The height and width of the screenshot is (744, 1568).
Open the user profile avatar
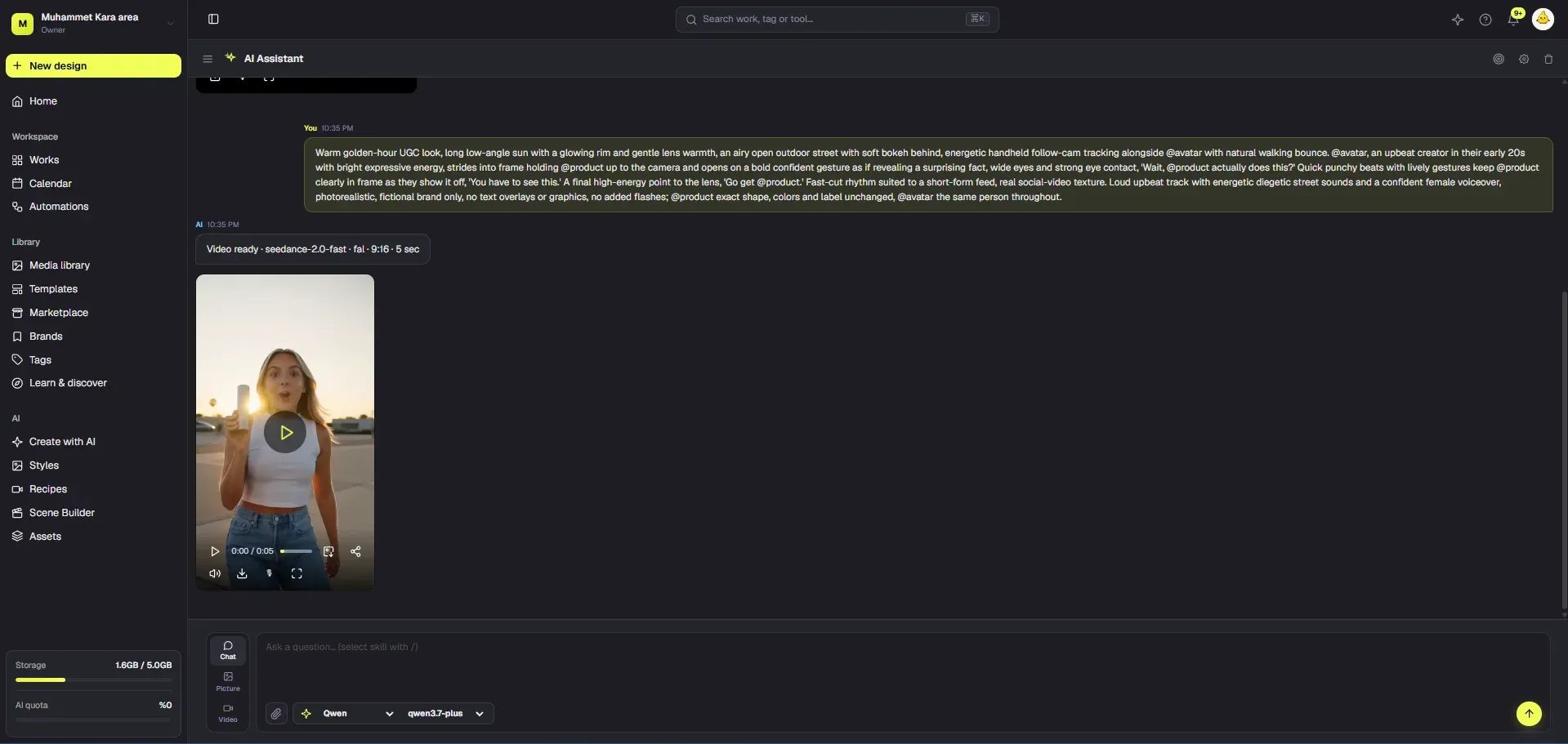tap(1543, 19)
